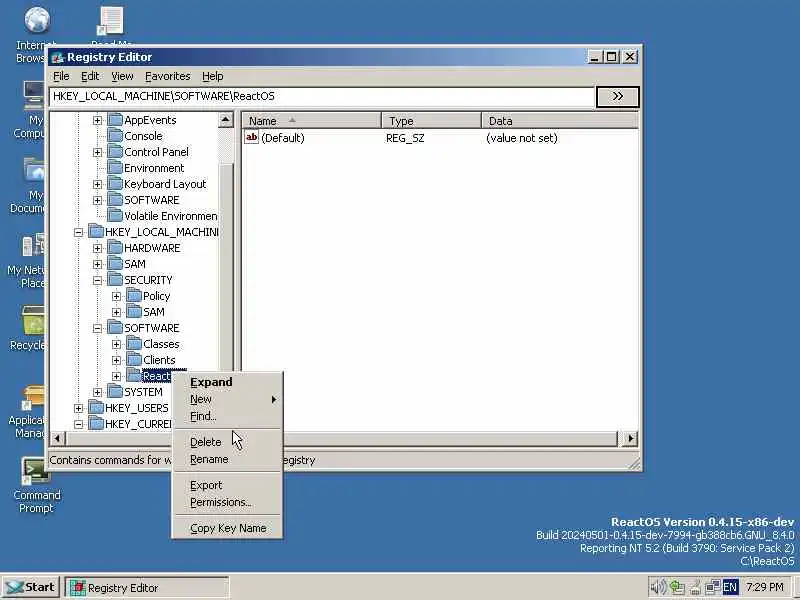Choose Delete from the context menu
Screen dimensions: 800x600
[x=227, y=442]
